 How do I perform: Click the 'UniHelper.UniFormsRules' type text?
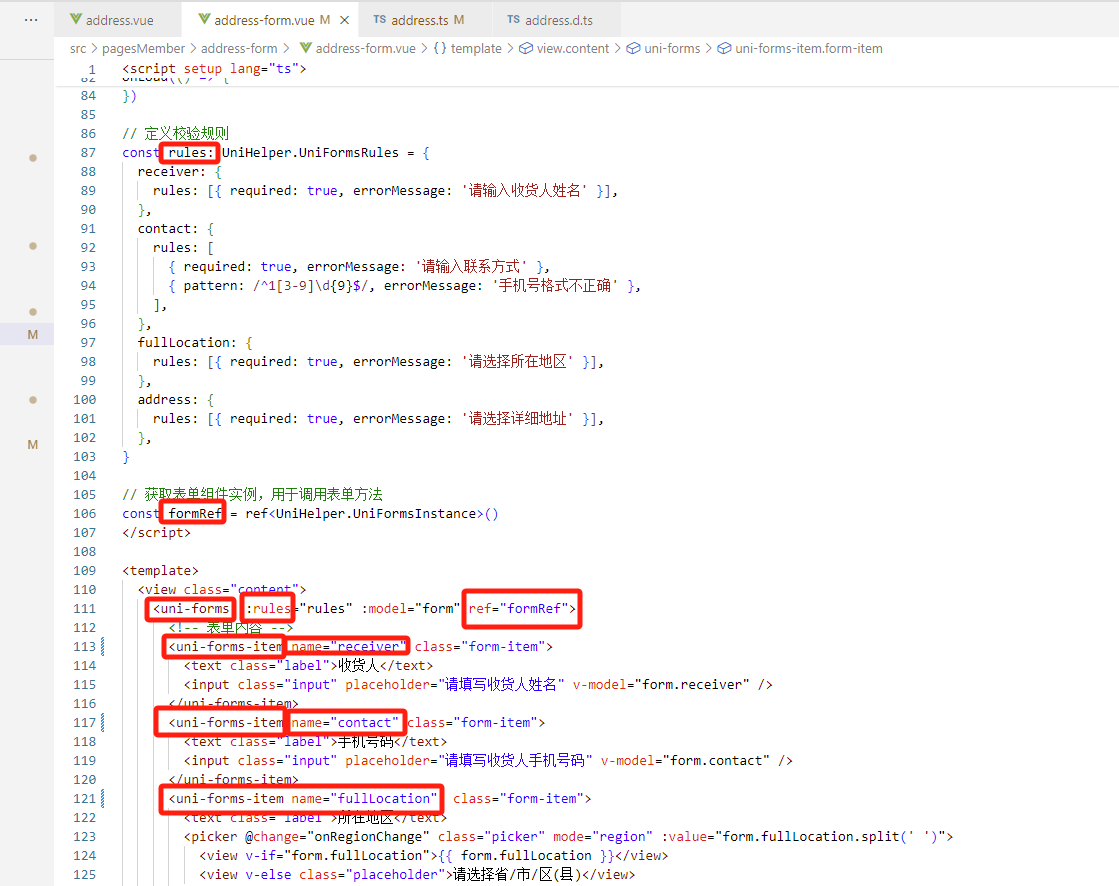tap(310, 153)
